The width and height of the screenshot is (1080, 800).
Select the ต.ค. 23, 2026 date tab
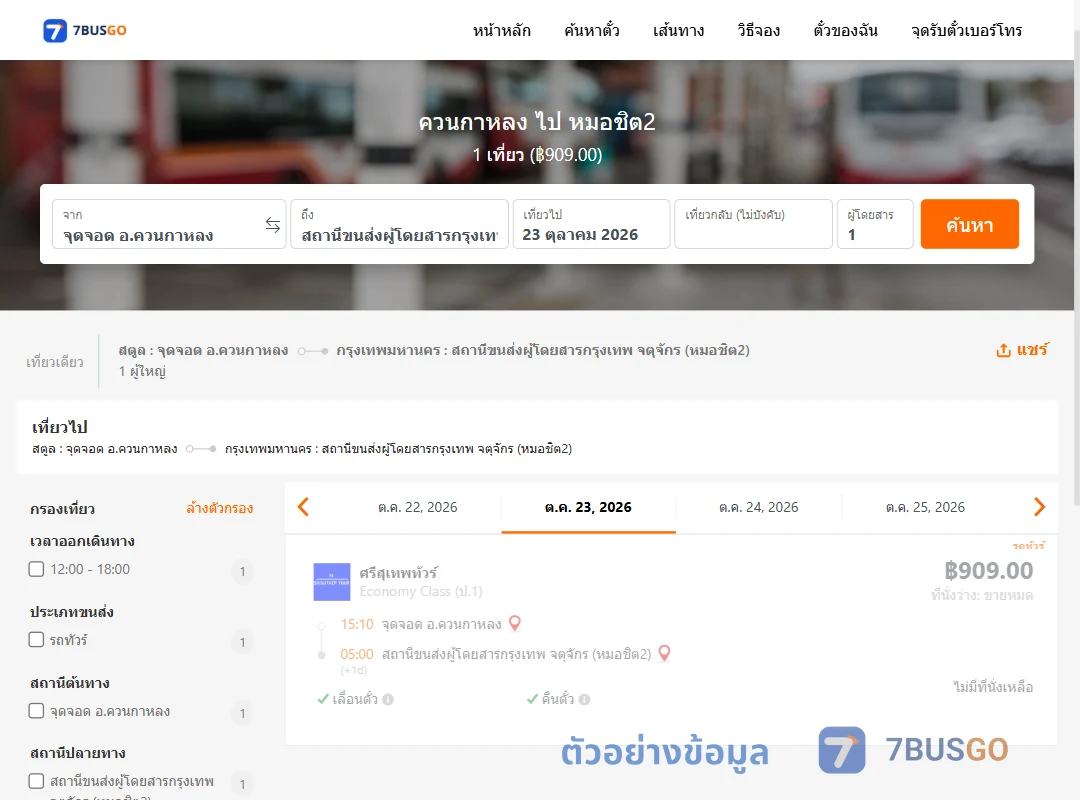[588, 508]
